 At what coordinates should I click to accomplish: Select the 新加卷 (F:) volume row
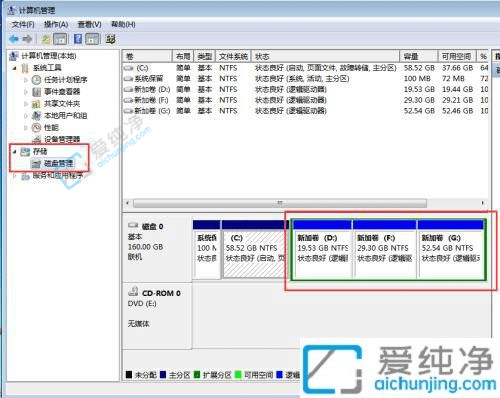coord(306,100)
